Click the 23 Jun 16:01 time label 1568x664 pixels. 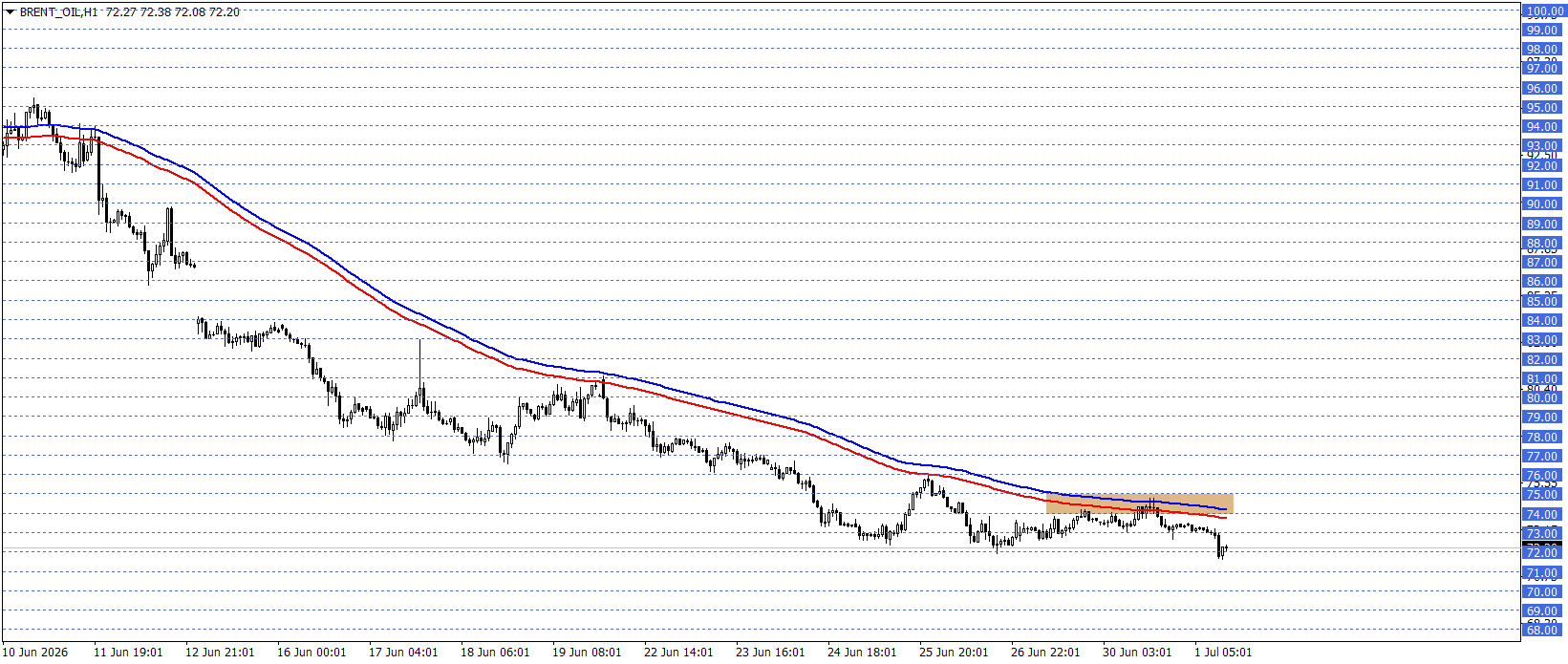click(x=770, y=653)
